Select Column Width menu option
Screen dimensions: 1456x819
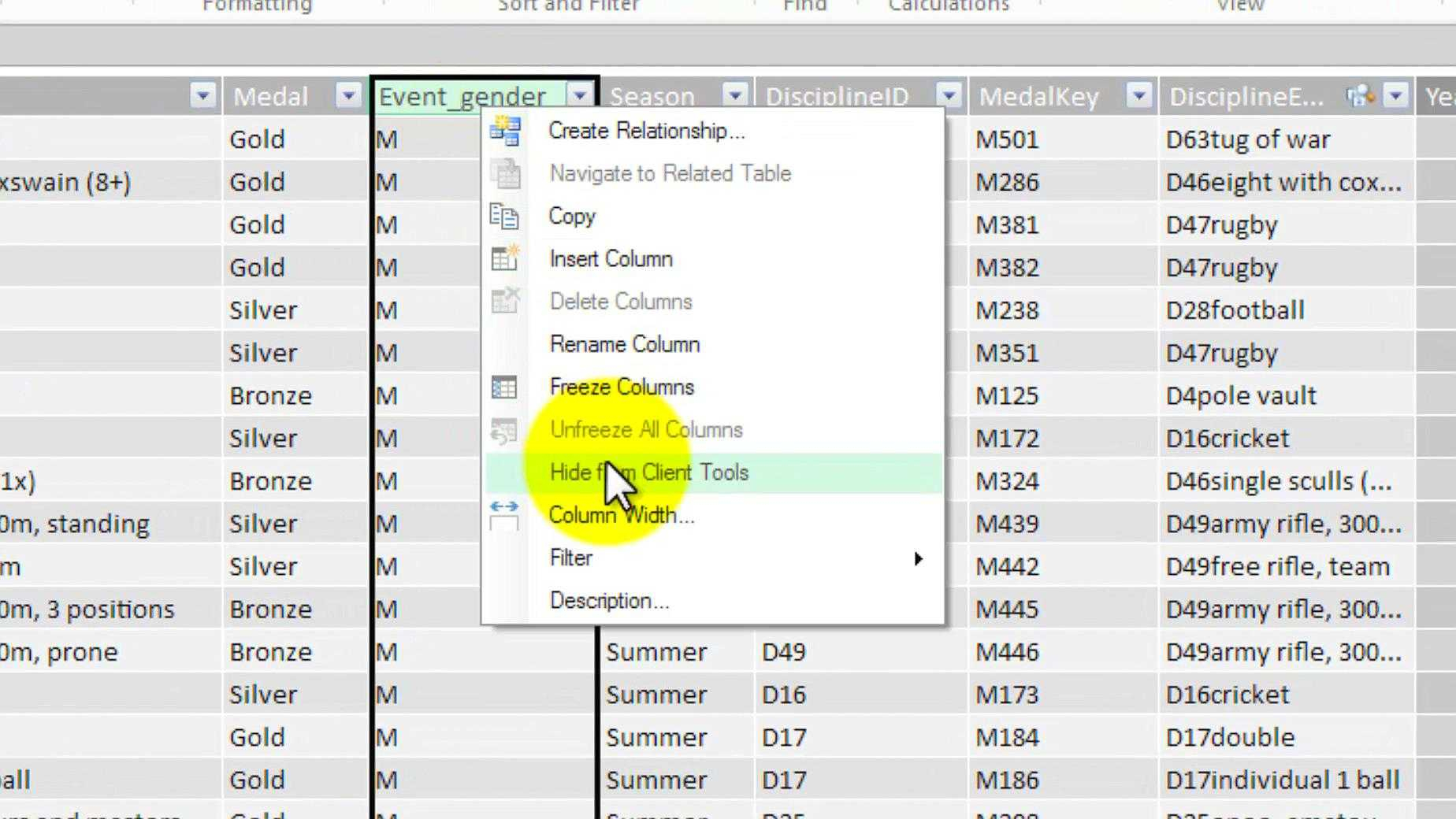point(621,516)
